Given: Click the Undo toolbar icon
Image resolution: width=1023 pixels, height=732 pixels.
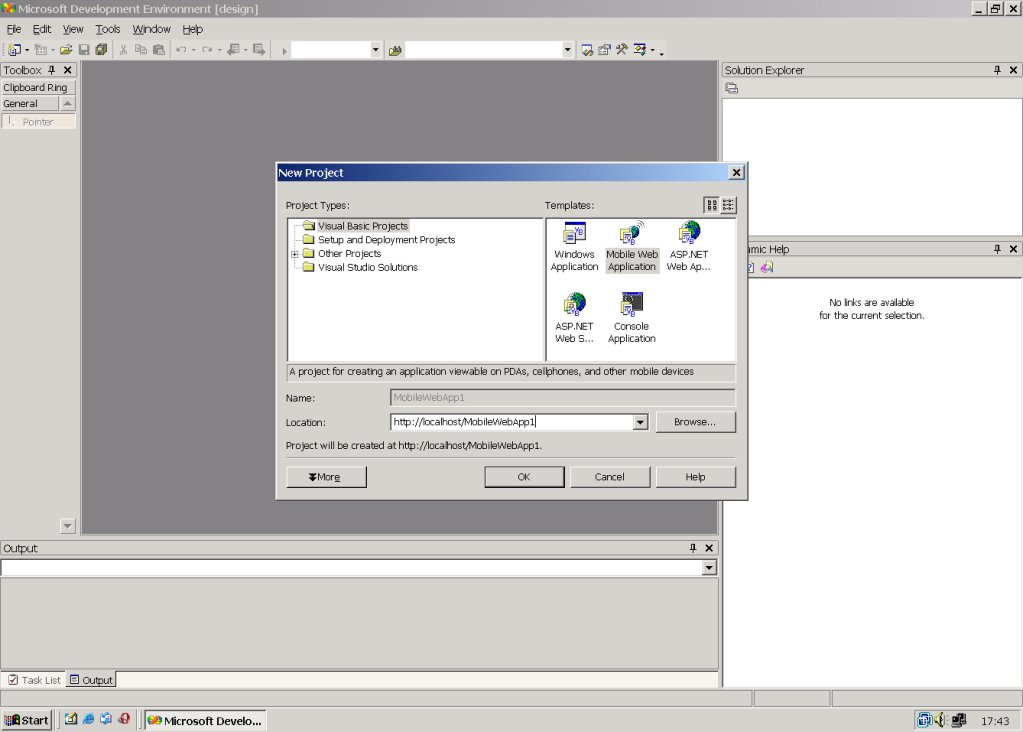Looking at the screenshot, I should 181,50.
